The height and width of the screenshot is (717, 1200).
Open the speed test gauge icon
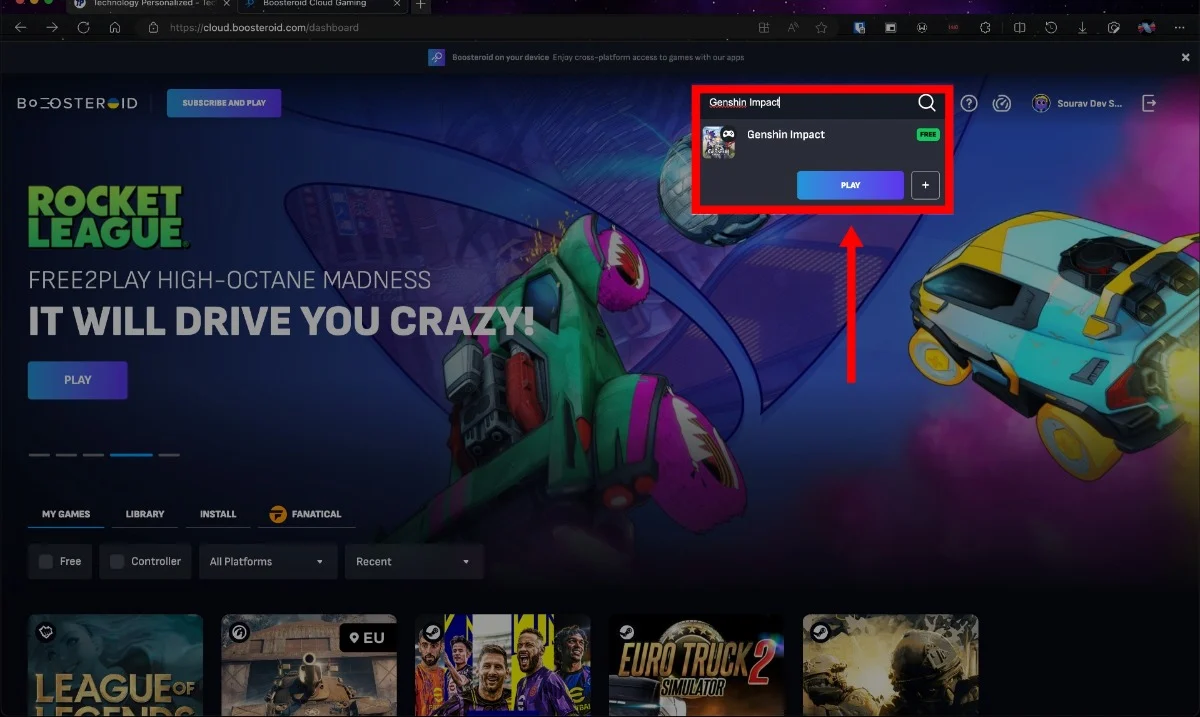[1002, 103]
